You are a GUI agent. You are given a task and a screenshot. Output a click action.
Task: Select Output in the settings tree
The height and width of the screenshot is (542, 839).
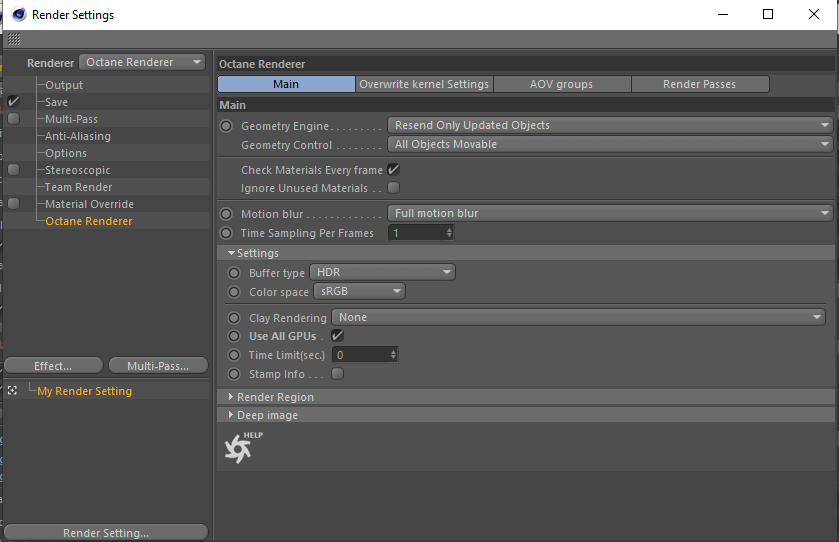pyautogui.click(x=64, y=85)
